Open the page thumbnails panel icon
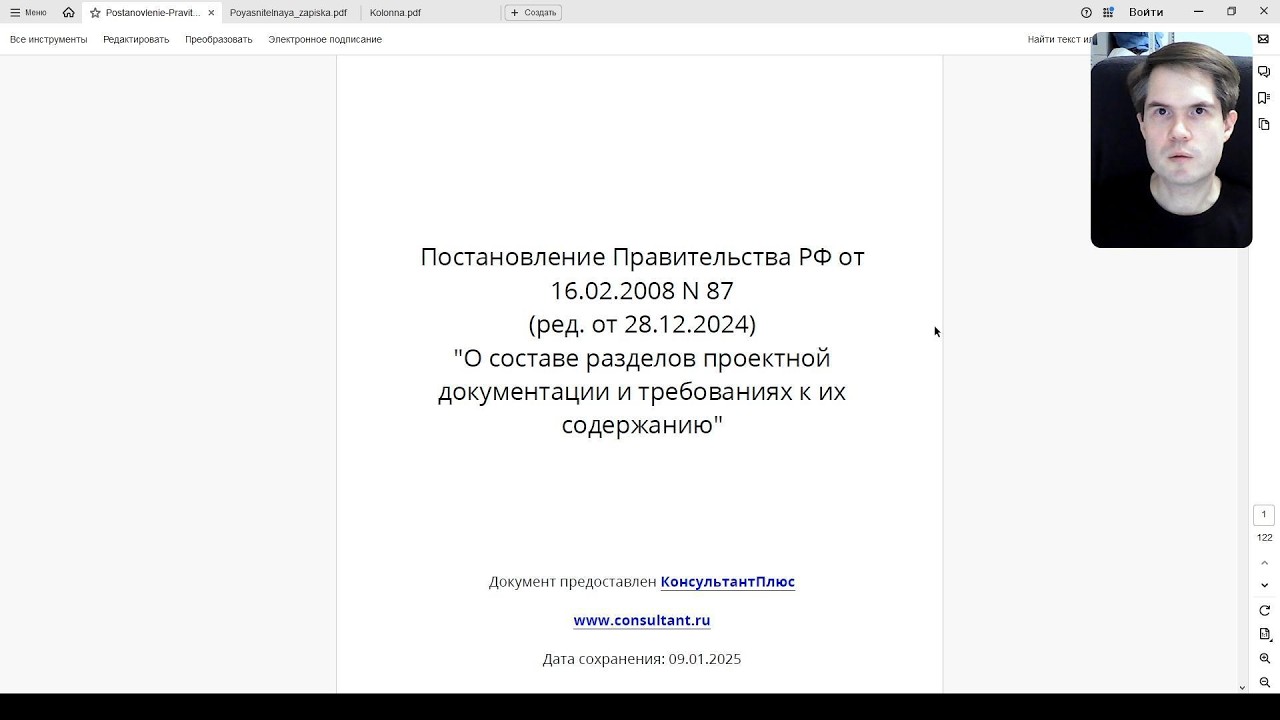 point(1264,124)
